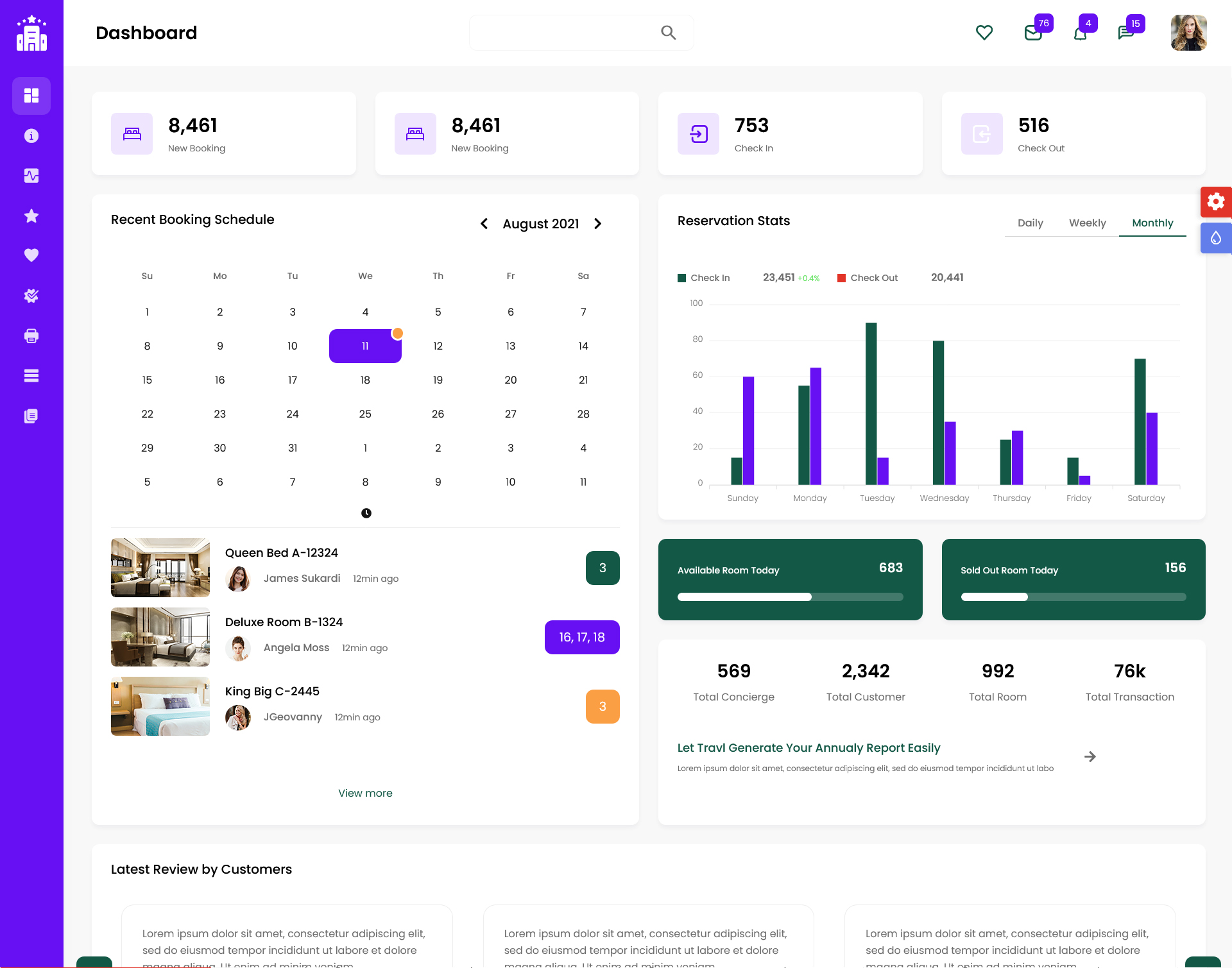The width and height of the screenshot is (1232, 968).
Task: Click the sidebar info icon
Action: point(31,136)
